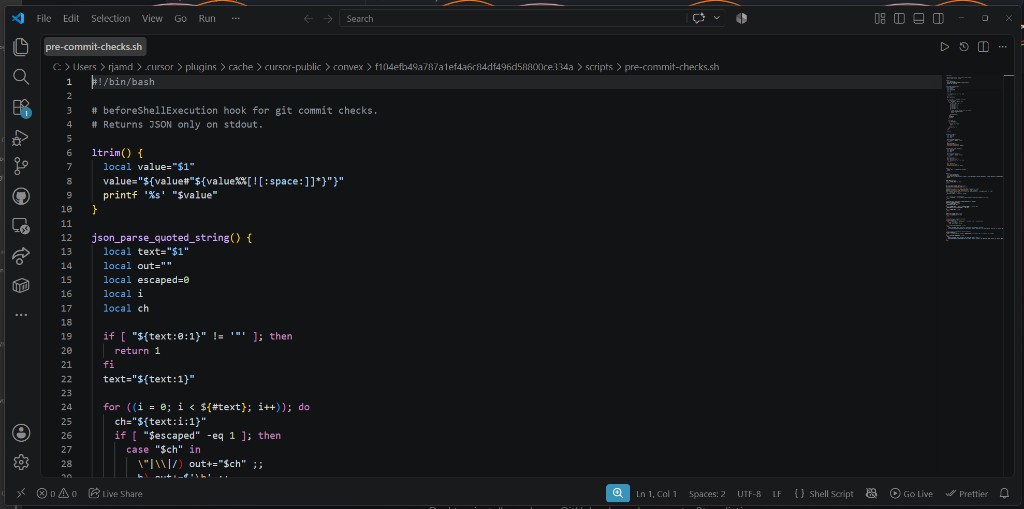Open the Remote Explorer view
This screenshot has height=509, width=1024.
pos(21,226)
